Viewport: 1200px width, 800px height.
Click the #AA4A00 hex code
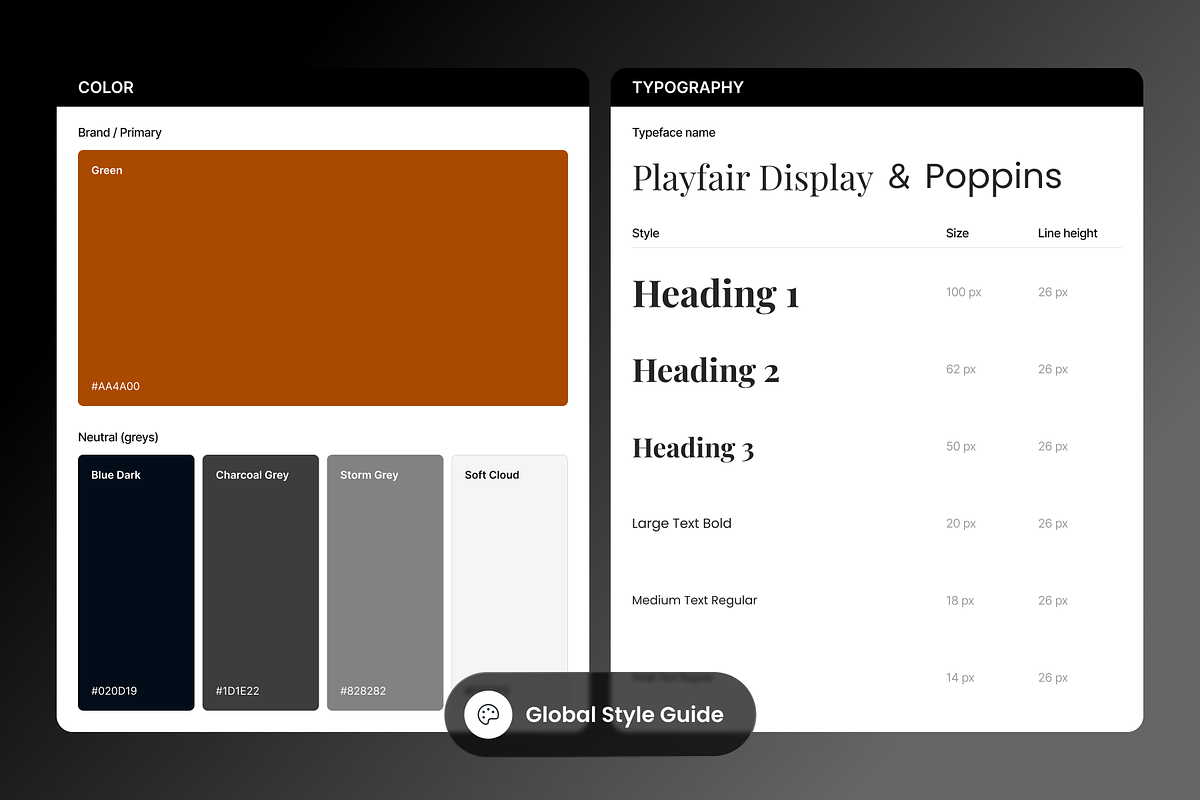point(116,386)
